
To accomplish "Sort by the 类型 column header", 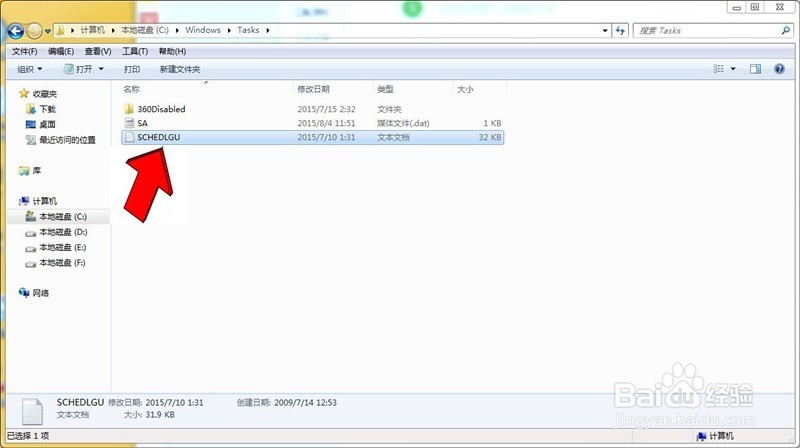I will coord(385,89).
